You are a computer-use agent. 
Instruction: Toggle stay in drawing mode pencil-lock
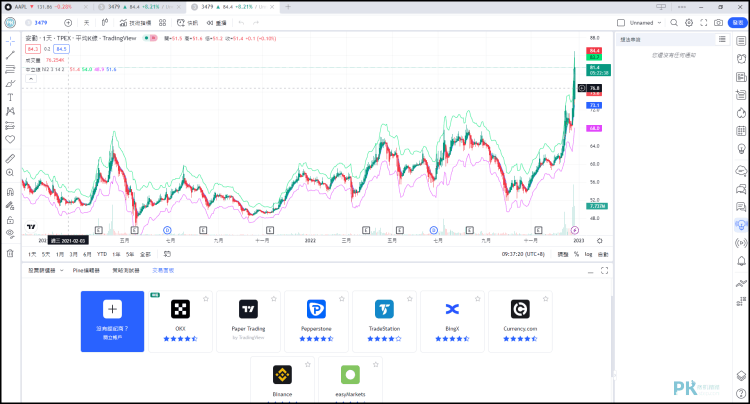10,206
